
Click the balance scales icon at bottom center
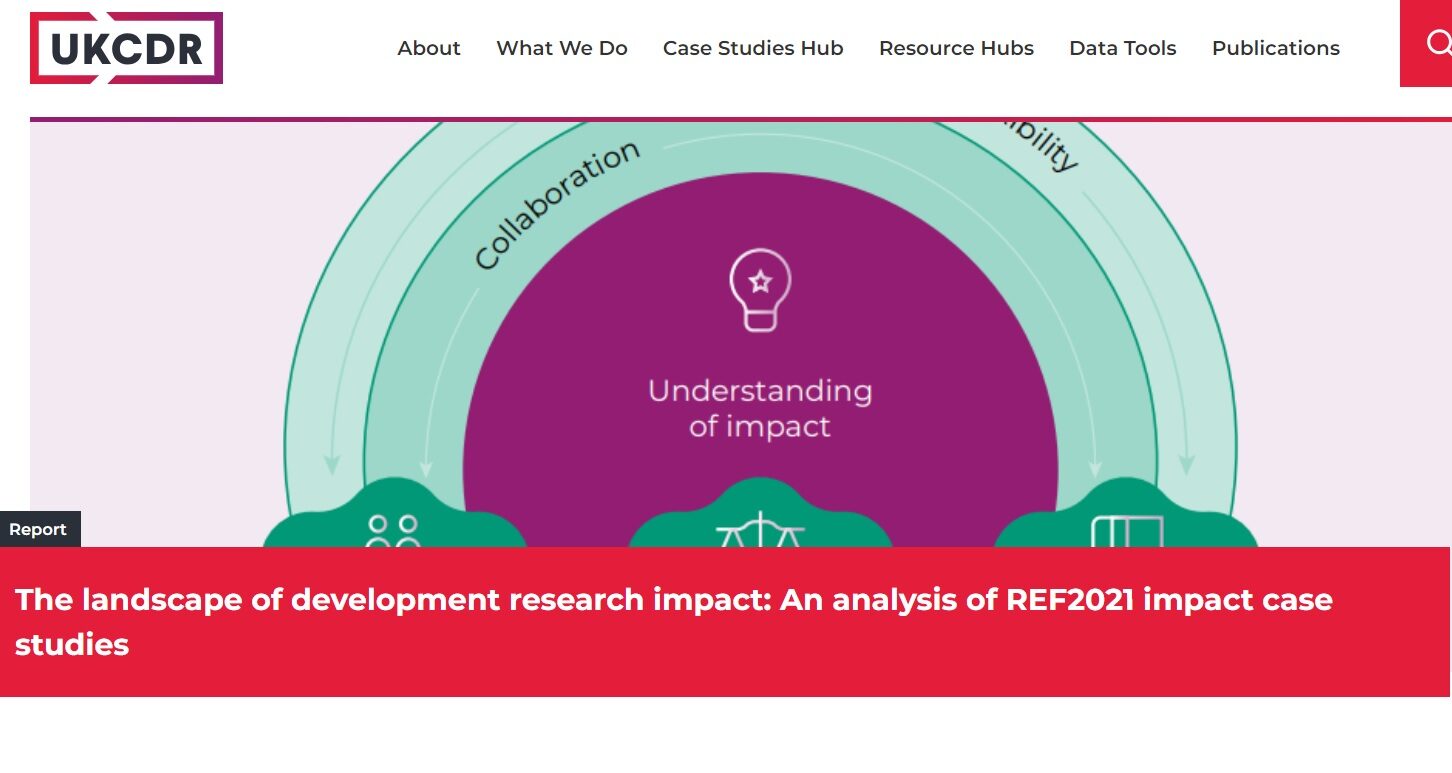coord(761,530)
